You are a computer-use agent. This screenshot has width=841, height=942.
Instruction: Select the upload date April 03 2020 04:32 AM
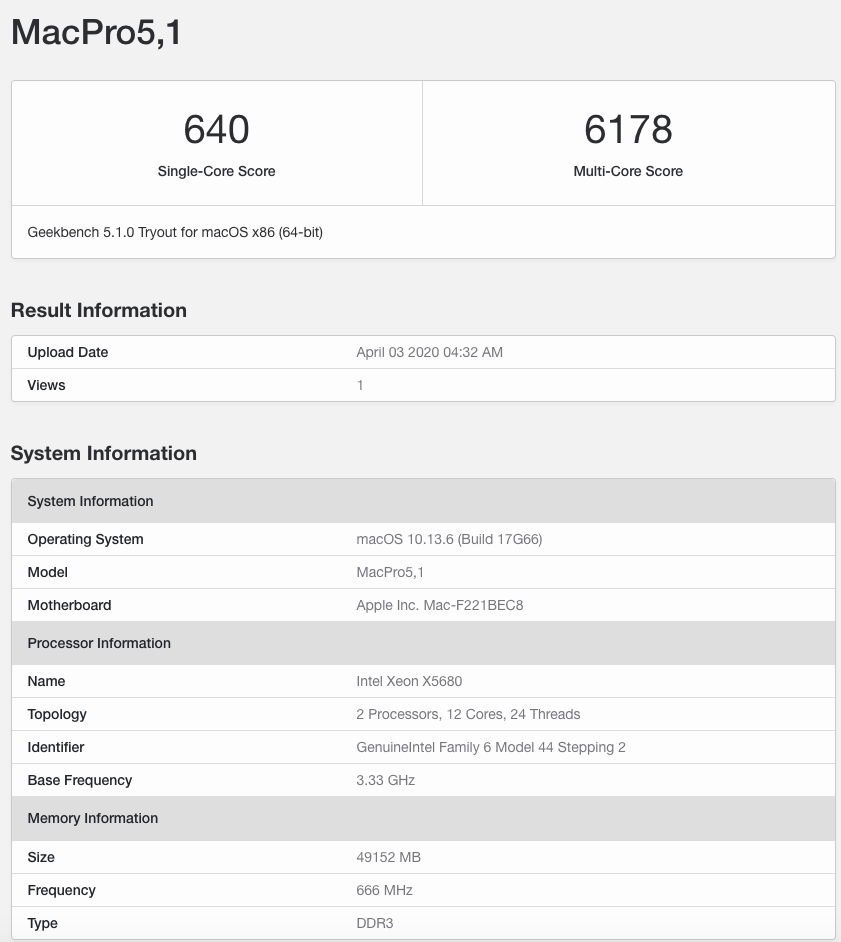[430, 352]
